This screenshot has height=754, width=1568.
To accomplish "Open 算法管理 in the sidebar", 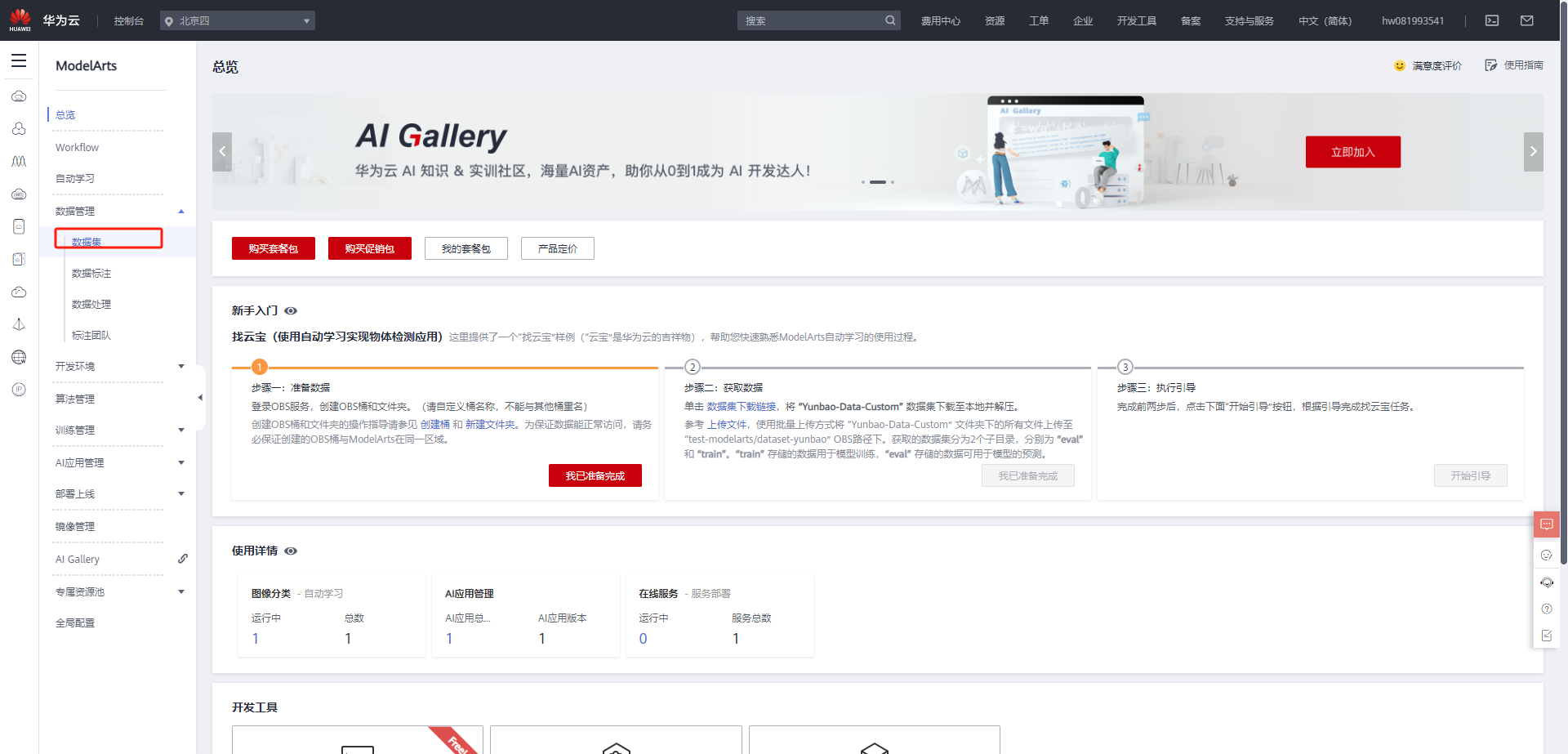I will coord(75,399).
